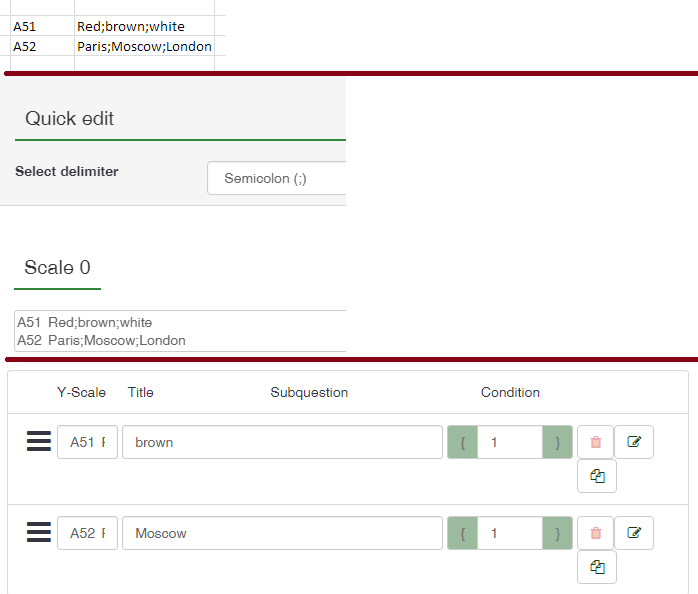Screen dimensions: 698x594
Task: Grab the drag handle for the brown row
Action: click(x=38, y=441)
